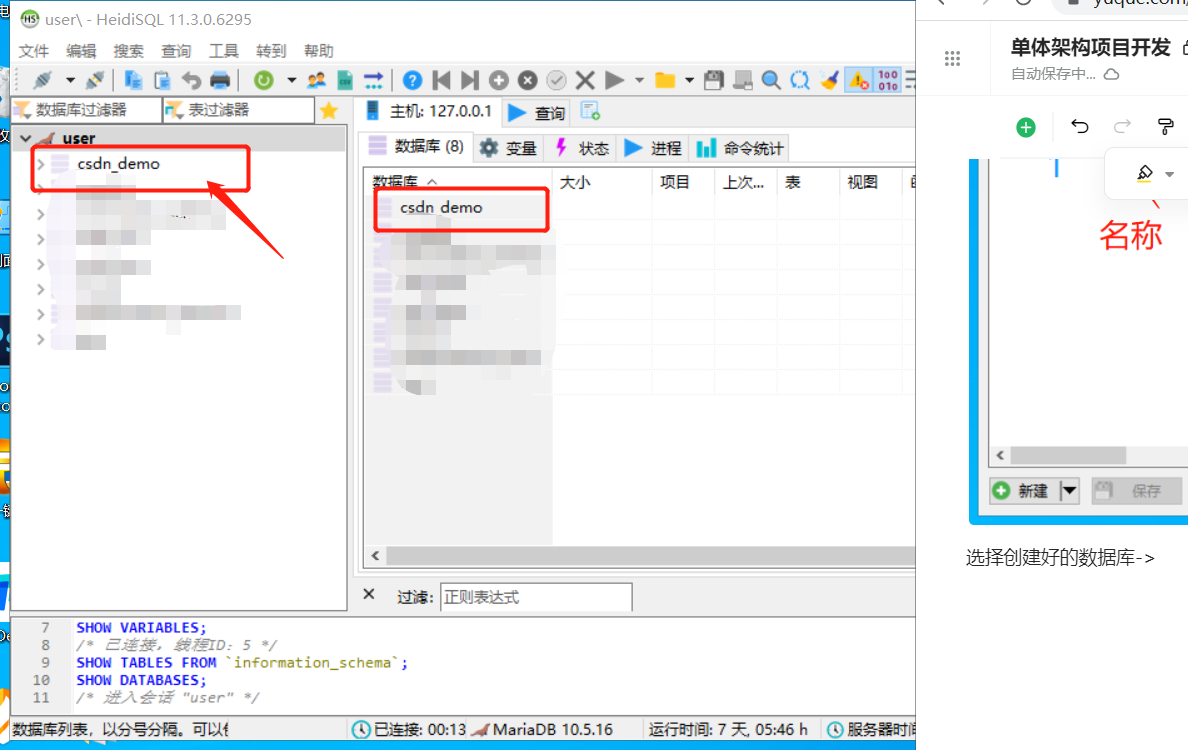Toggle the binary 100 010 icon

click(887, 80)
